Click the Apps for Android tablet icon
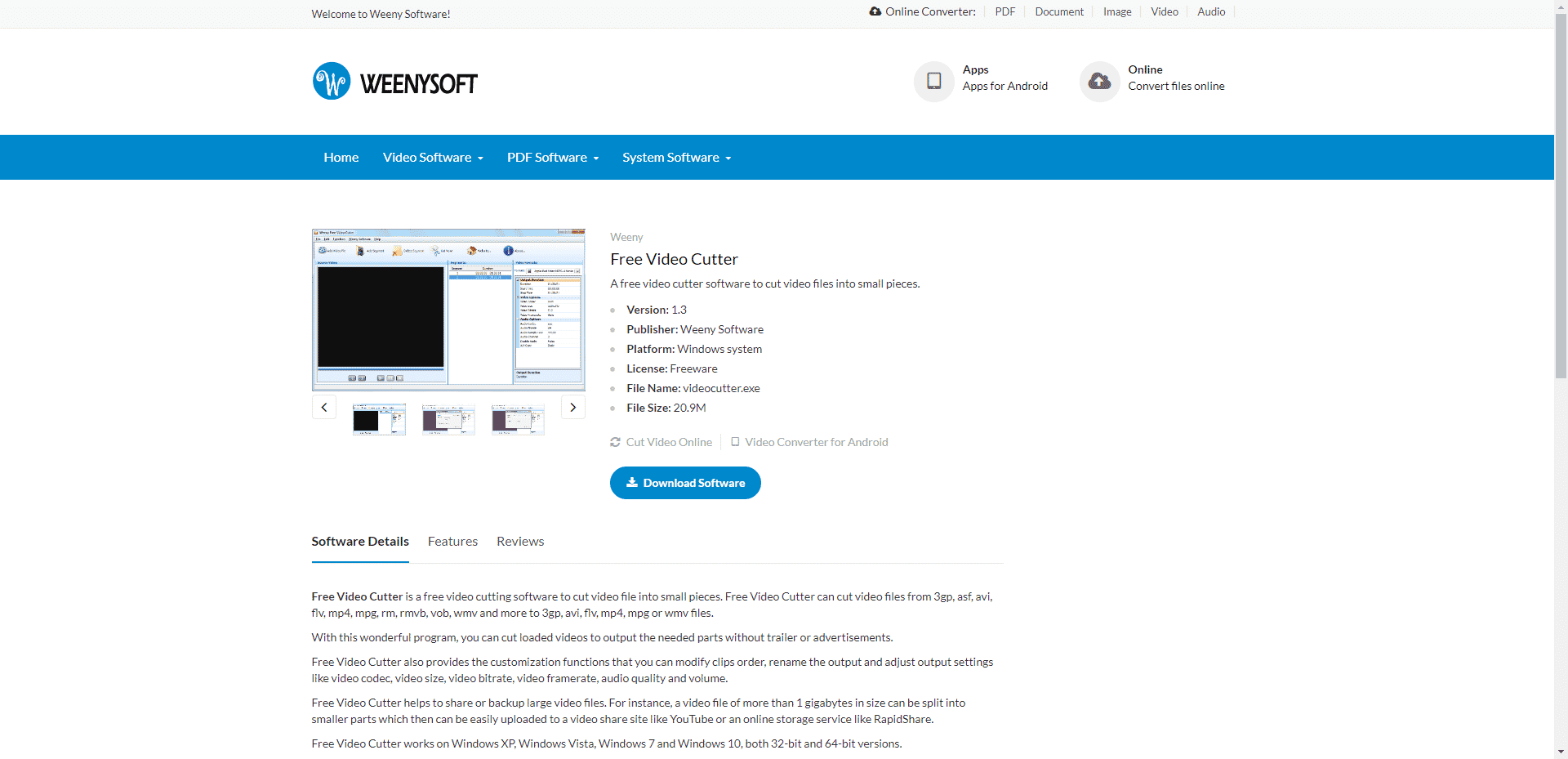Screen dimensions: 1568x759 [x=933, y=81]
